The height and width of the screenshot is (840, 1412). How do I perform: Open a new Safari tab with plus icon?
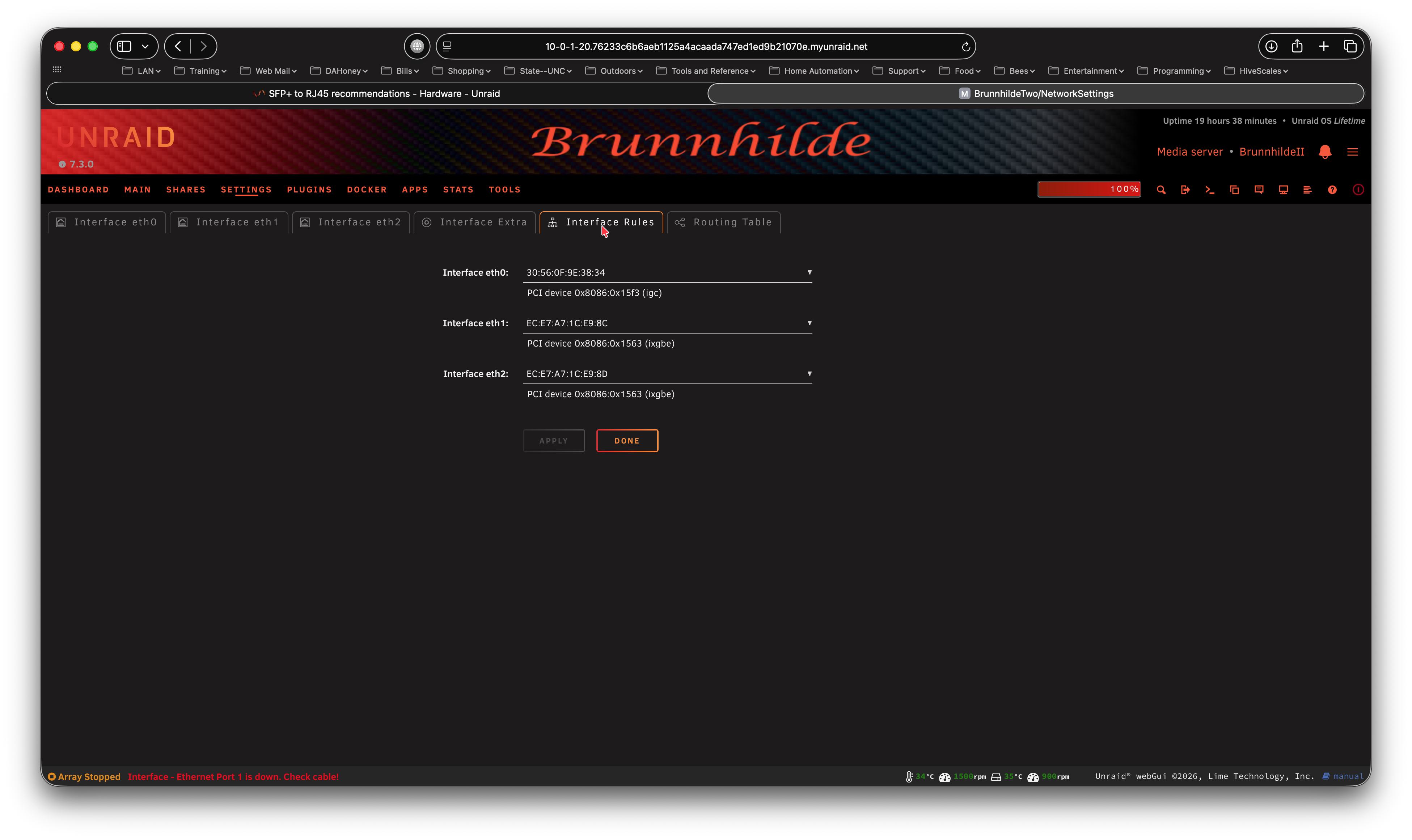[1323, 46]
